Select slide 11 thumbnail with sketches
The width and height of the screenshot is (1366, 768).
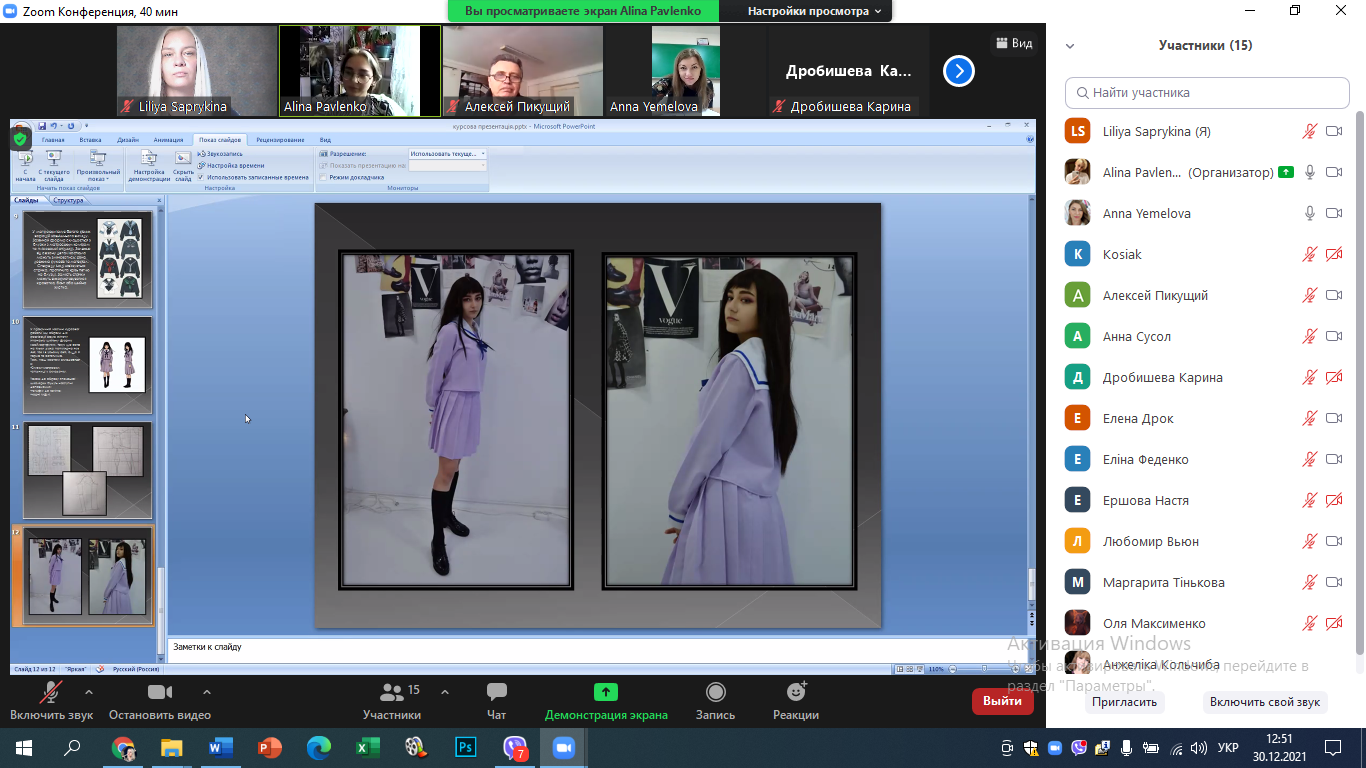(x=88, y=470)
